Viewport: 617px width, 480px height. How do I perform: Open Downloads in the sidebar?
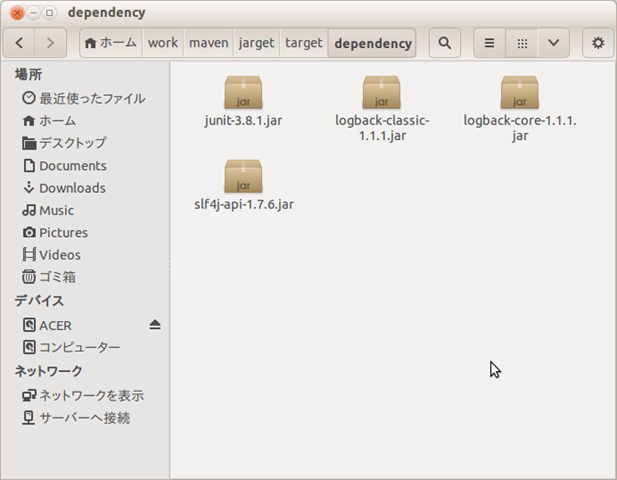[71, 188]
